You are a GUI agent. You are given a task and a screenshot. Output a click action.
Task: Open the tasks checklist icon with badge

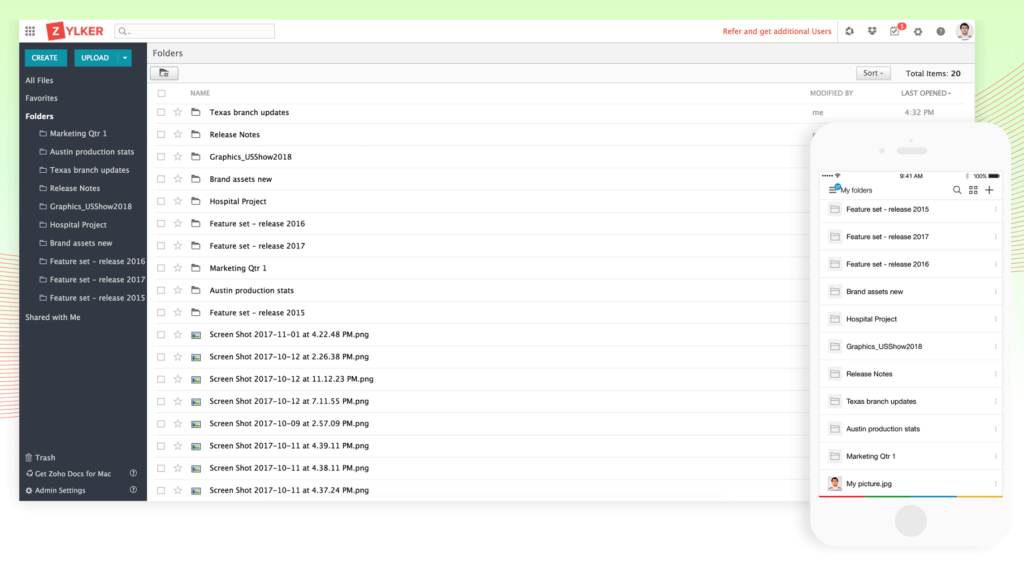coord(895,31)
